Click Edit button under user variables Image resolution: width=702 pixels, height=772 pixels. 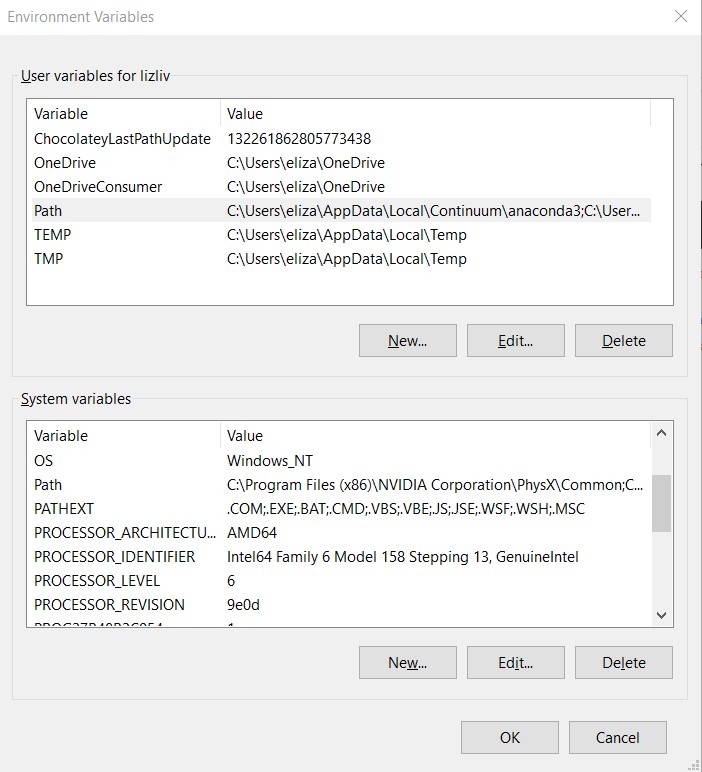(515, 341)
